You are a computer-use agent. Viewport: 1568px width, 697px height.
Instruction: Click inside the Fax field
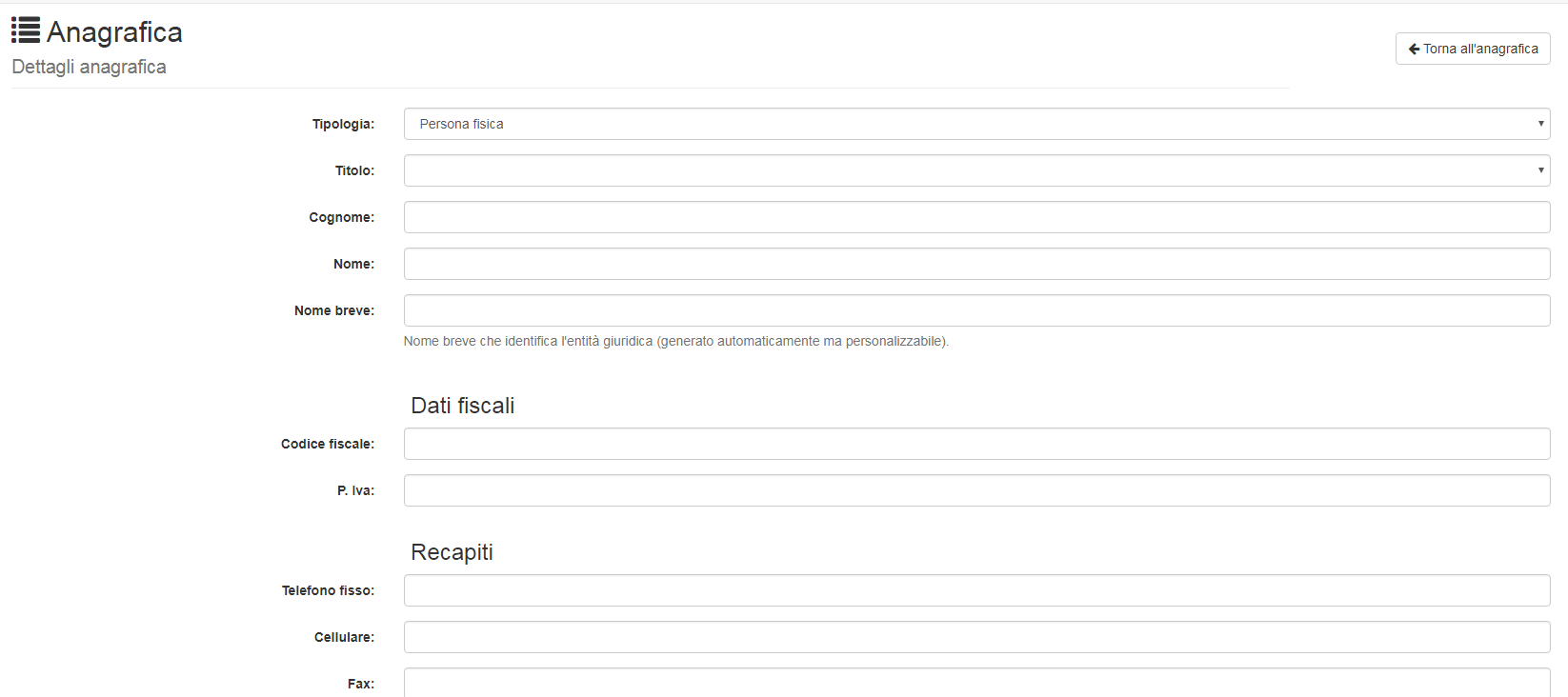[x=976, y=683]
